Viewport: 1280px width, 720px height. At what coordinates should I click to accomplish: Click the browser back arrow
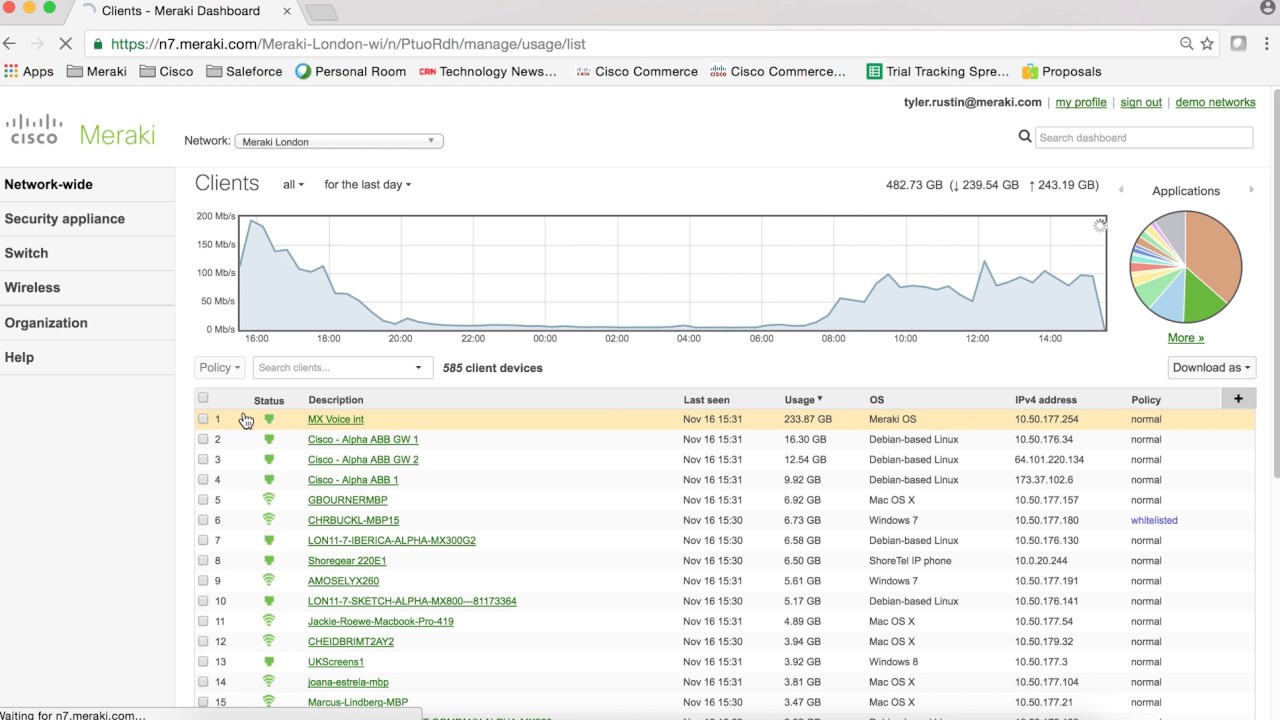point(10,44)
